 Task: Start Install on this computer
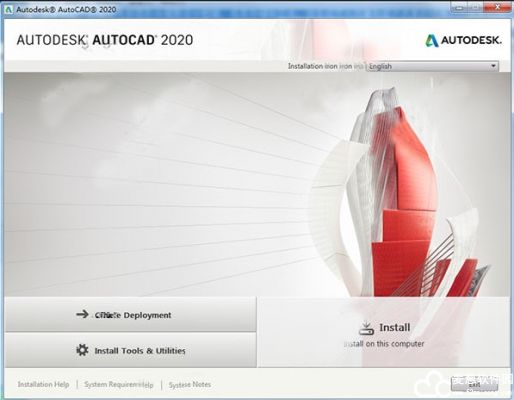click(x=384, y=333)
